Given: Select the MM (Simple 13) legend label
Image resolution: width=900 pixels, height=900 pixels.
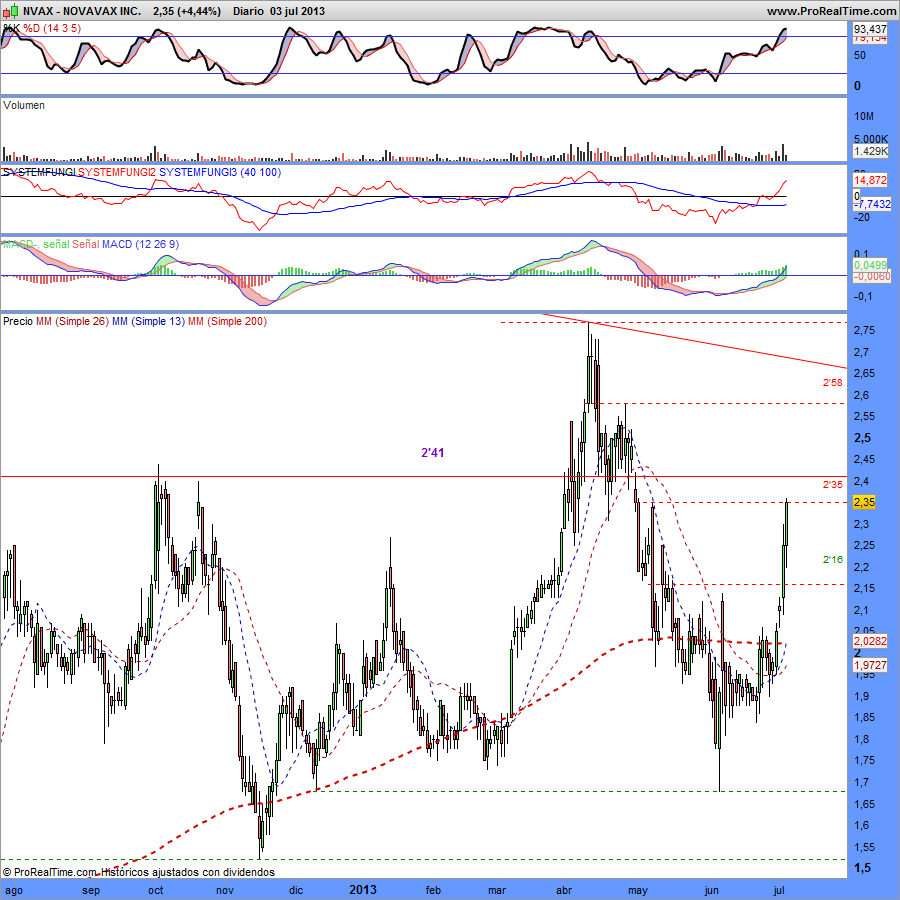Looking at the screenshot, I should click(148, 321).
